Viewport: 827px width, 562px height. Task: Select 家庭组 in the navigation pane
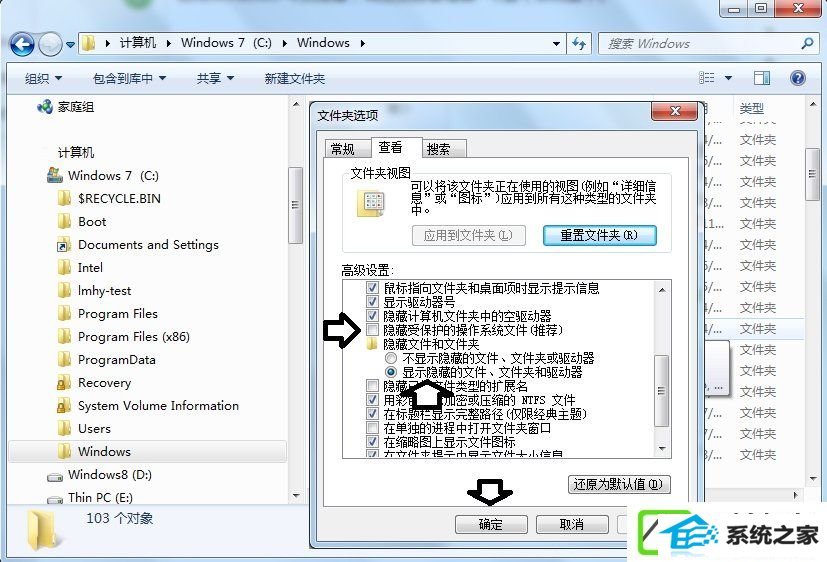(x=76, y=107)
